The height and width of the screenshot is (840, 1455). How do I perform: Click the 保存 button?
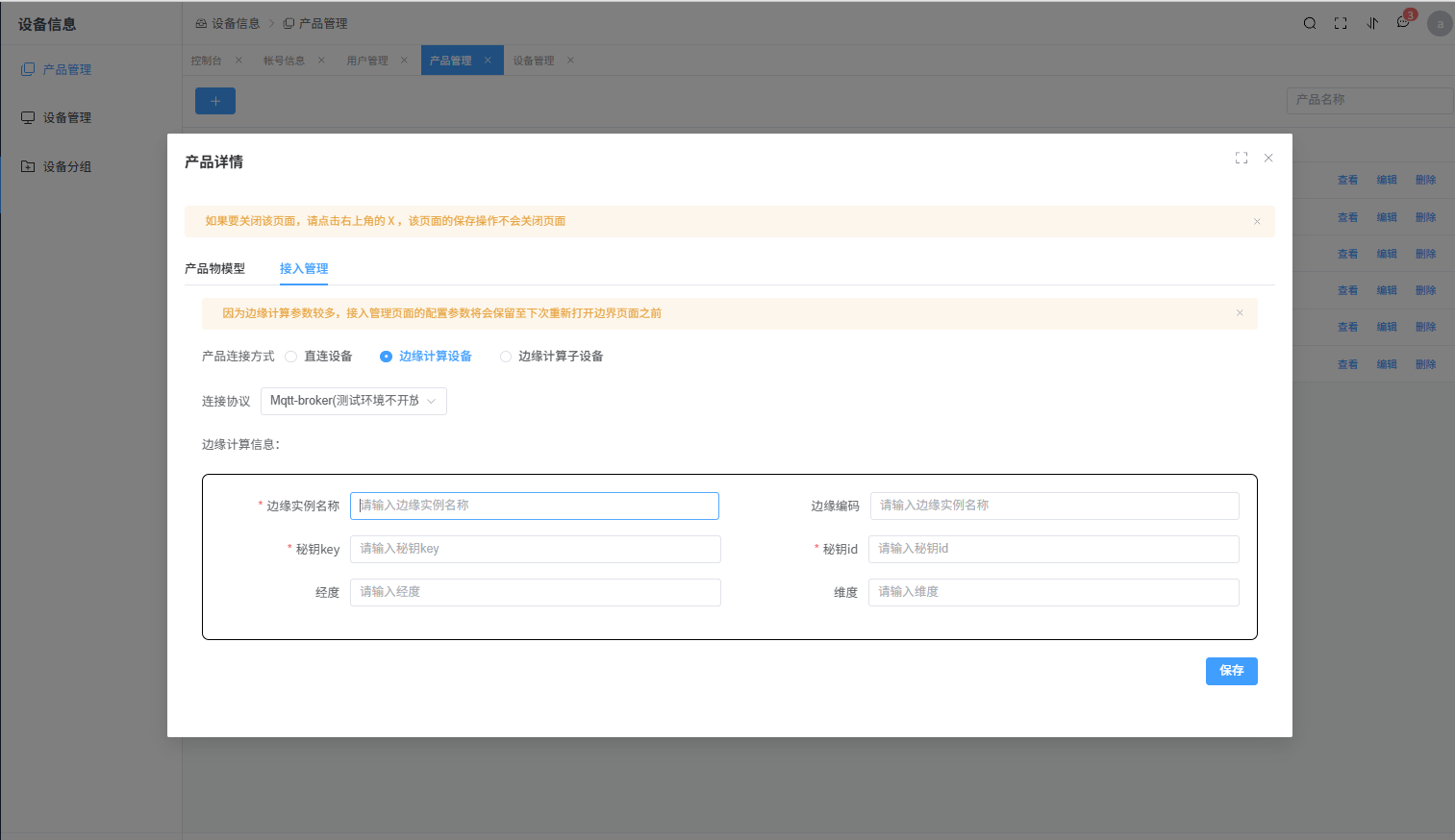(1231, 671)
